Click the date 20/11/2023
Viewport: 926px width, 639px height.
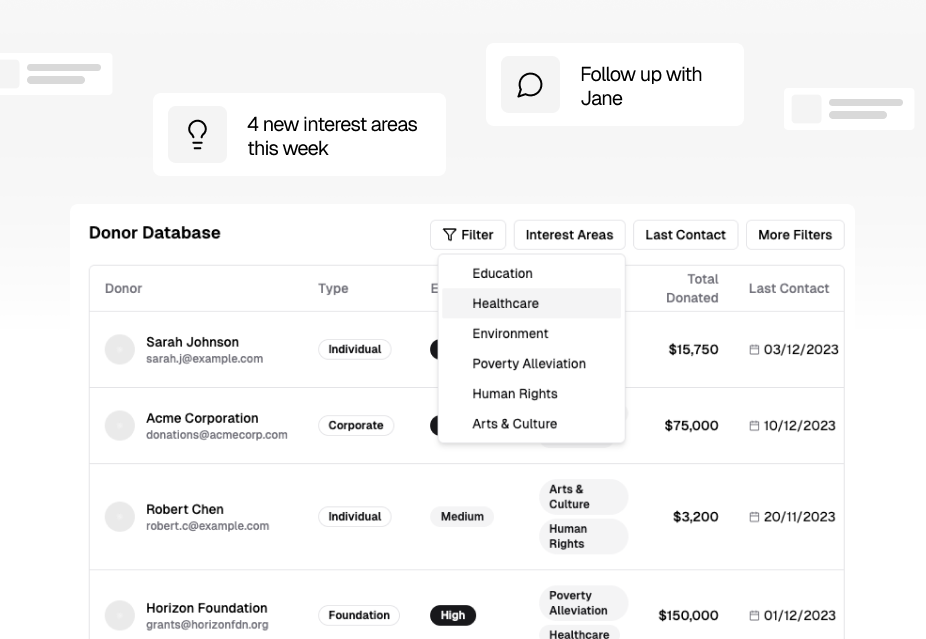click(800, 517)
